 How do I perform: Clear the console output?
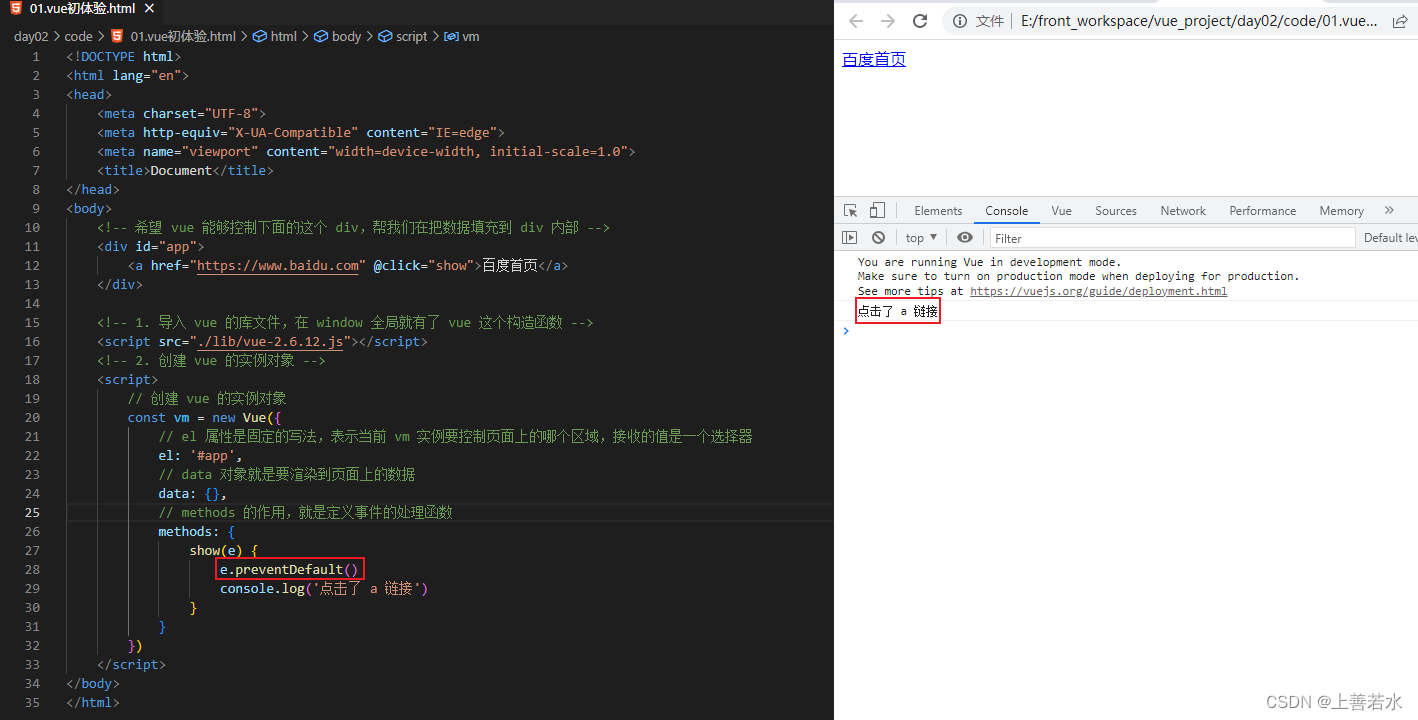[878, 237]
